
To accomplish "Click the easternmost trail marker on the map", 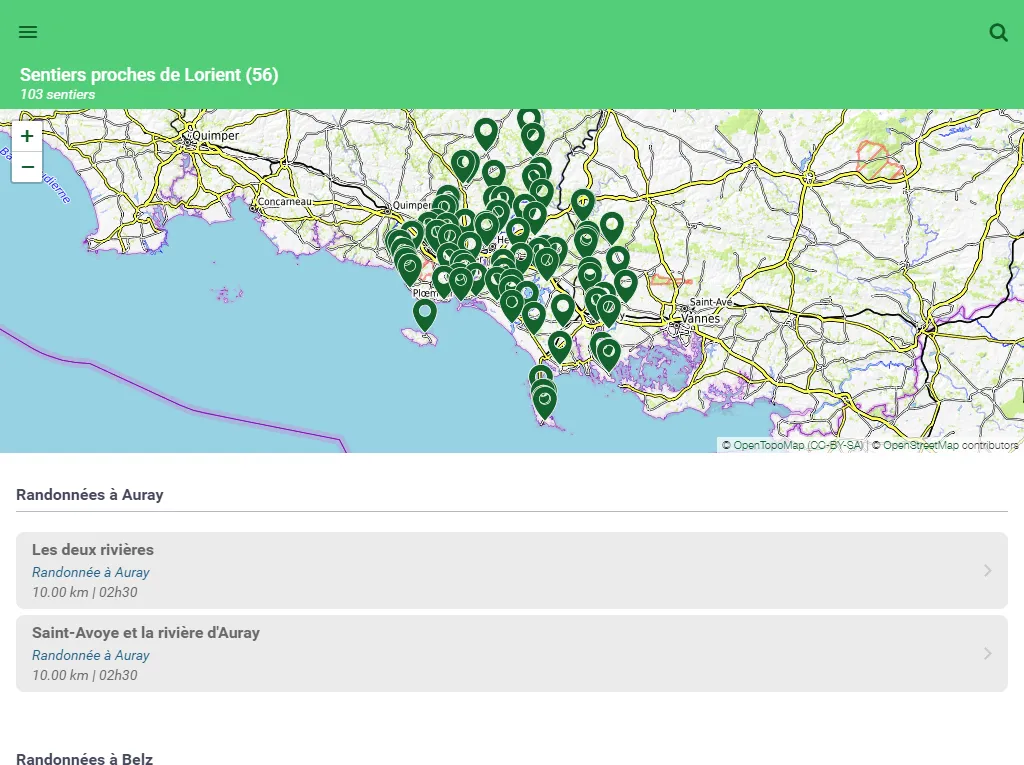I will (625, 284).
